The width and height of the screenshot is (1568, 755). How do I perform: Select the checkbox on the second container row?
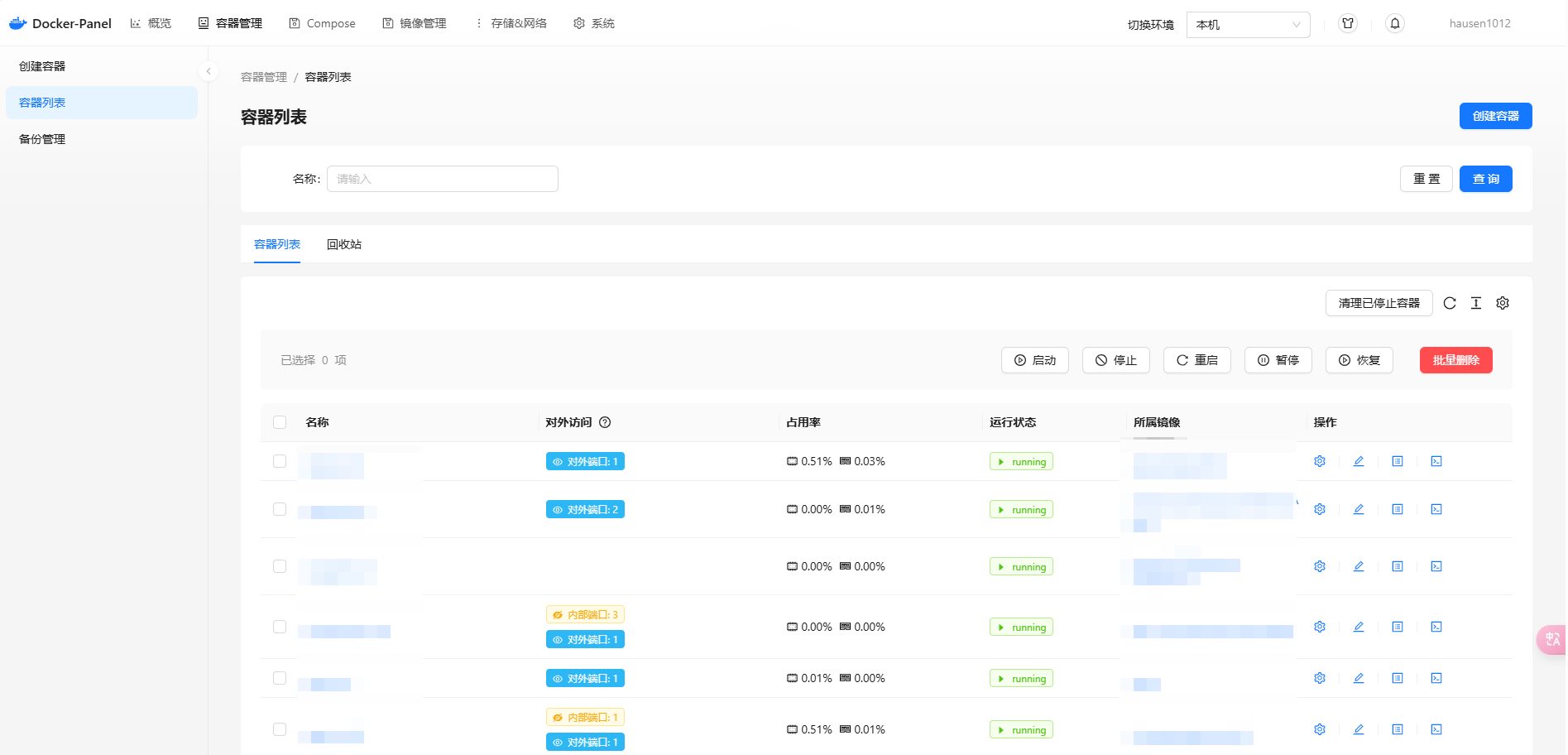tap(280, 509)
